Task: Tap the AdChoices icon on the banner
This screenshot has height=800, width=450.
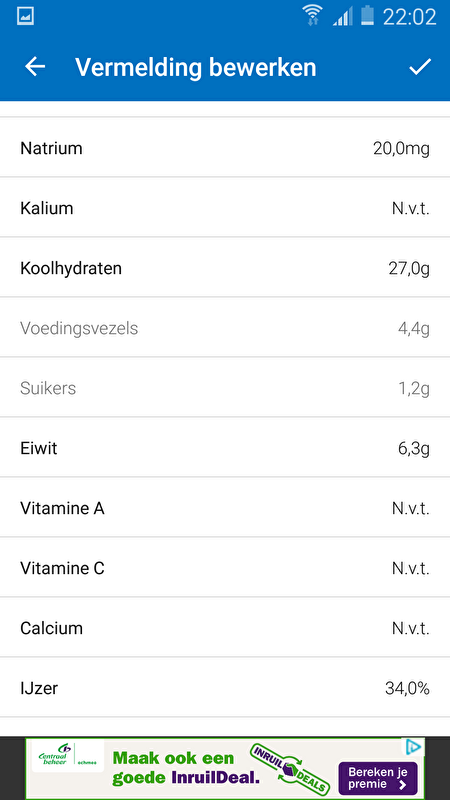Action: tap(413, 747)
